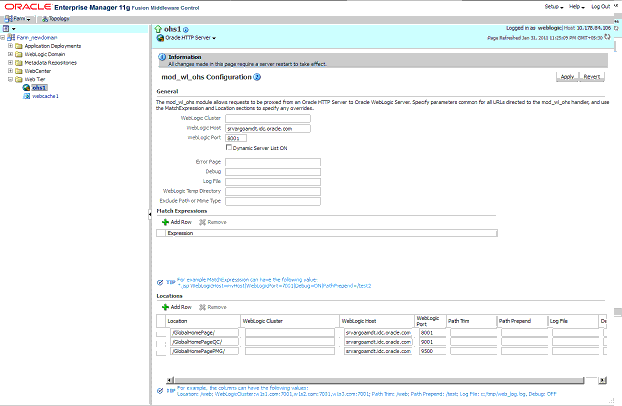This screenshot has height=406, width=622.
Task: Click the WebLogic Domain folder icon
Action: pos(18,54)
